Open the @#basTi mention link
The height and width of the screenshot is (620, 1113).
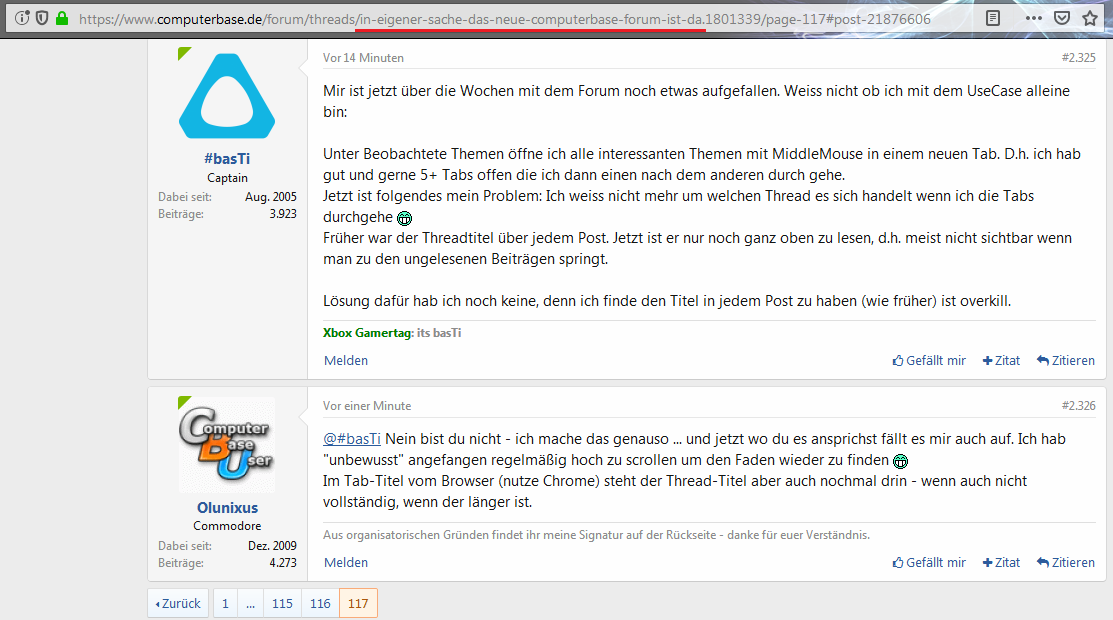click(x=352, y=439)
